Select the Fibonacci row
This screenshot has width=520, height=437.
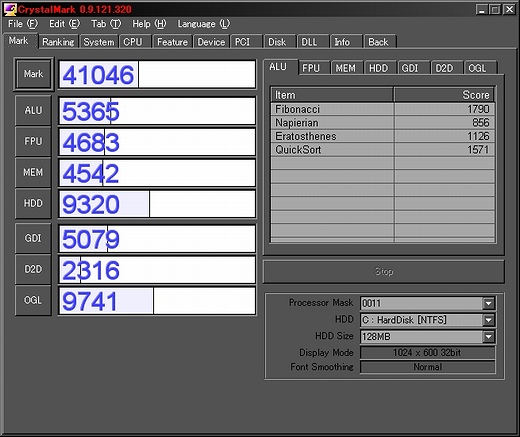point(383,109)
